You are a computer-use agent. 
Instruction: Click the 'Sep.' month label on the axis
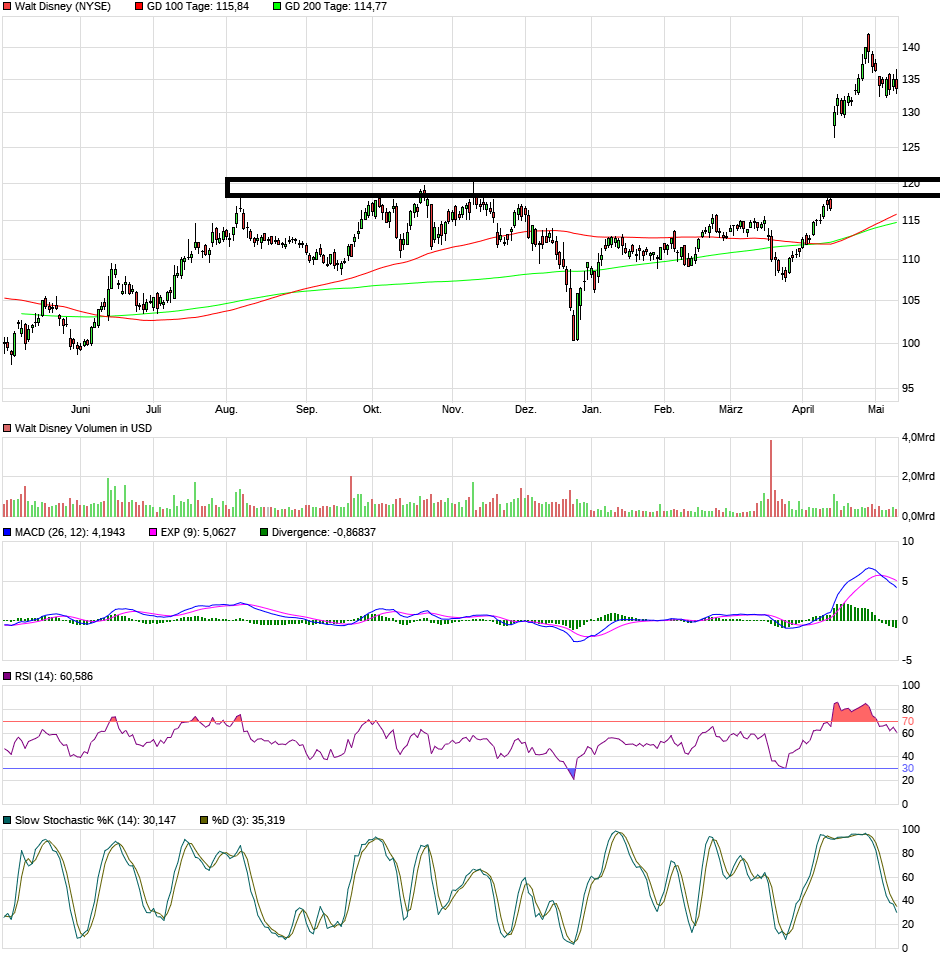(x=307, y=409)
